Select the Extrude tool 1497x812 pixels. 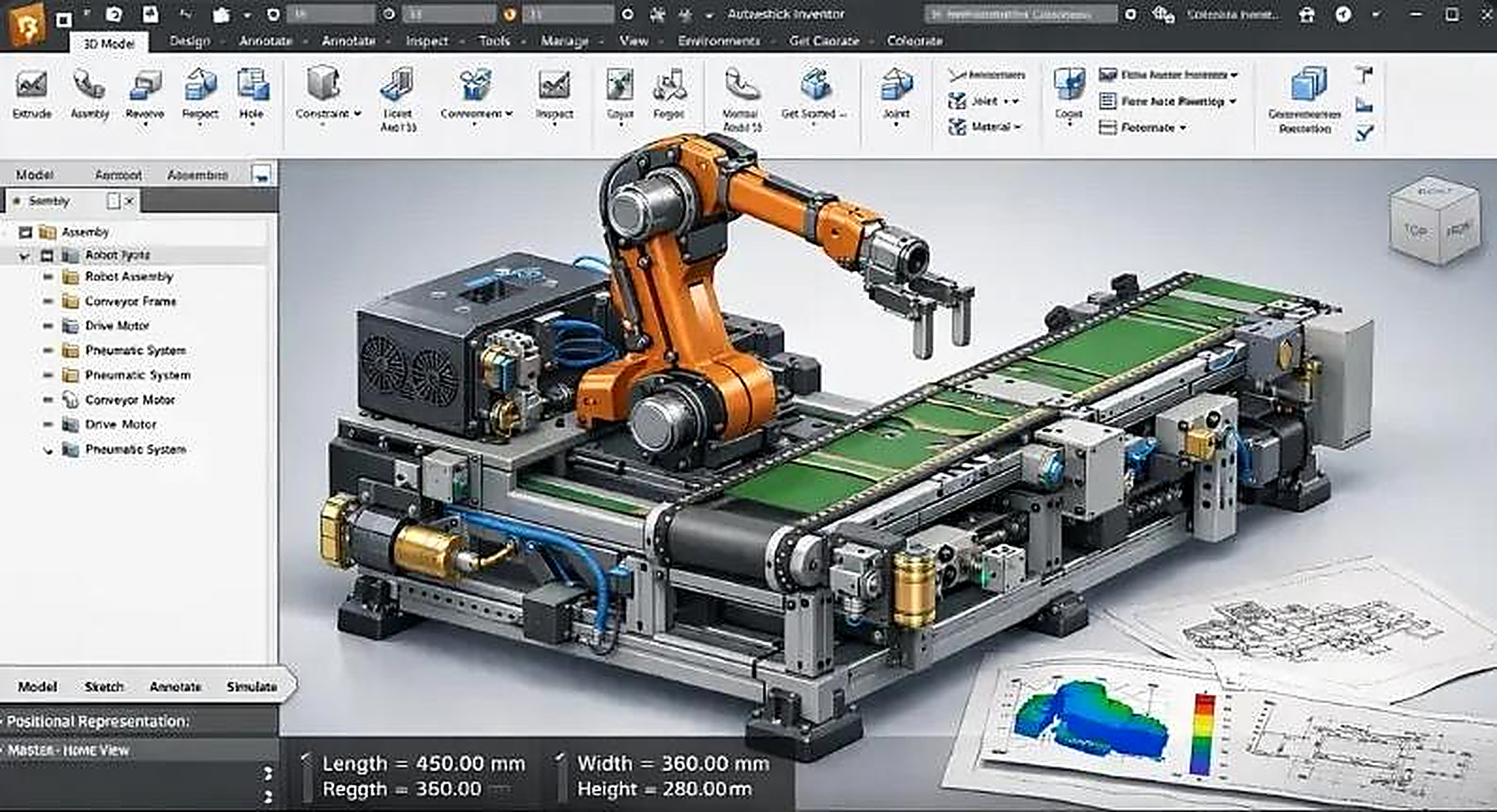pyautogui.click(x=31, y=95)
